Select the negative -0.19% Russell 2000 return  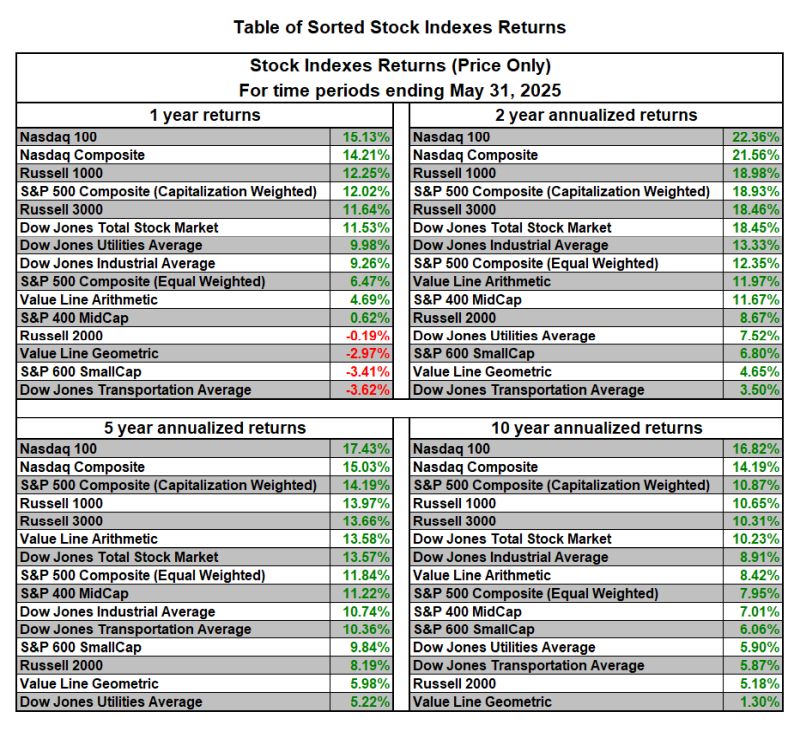click(365, 336)
